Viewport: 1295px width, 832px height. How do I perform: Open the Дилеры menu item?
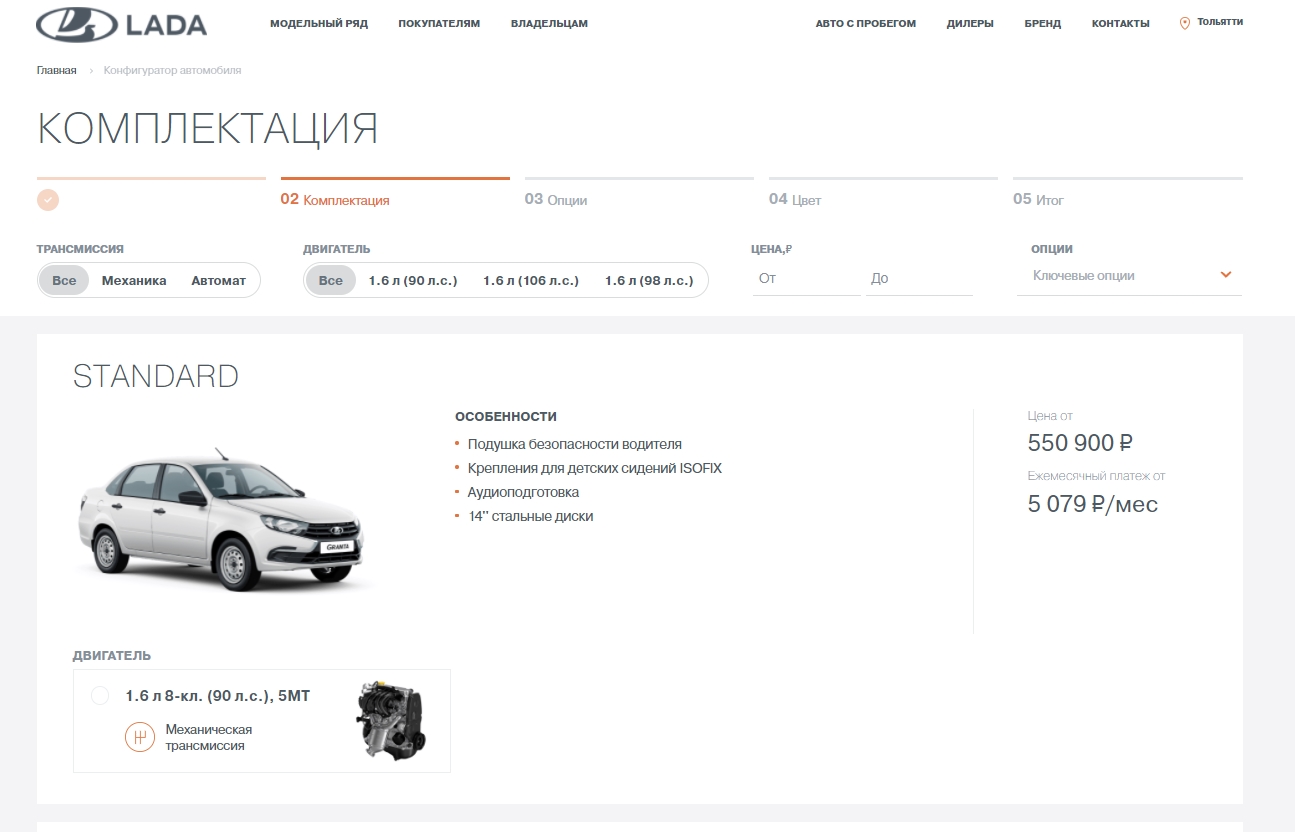[970, 23]
